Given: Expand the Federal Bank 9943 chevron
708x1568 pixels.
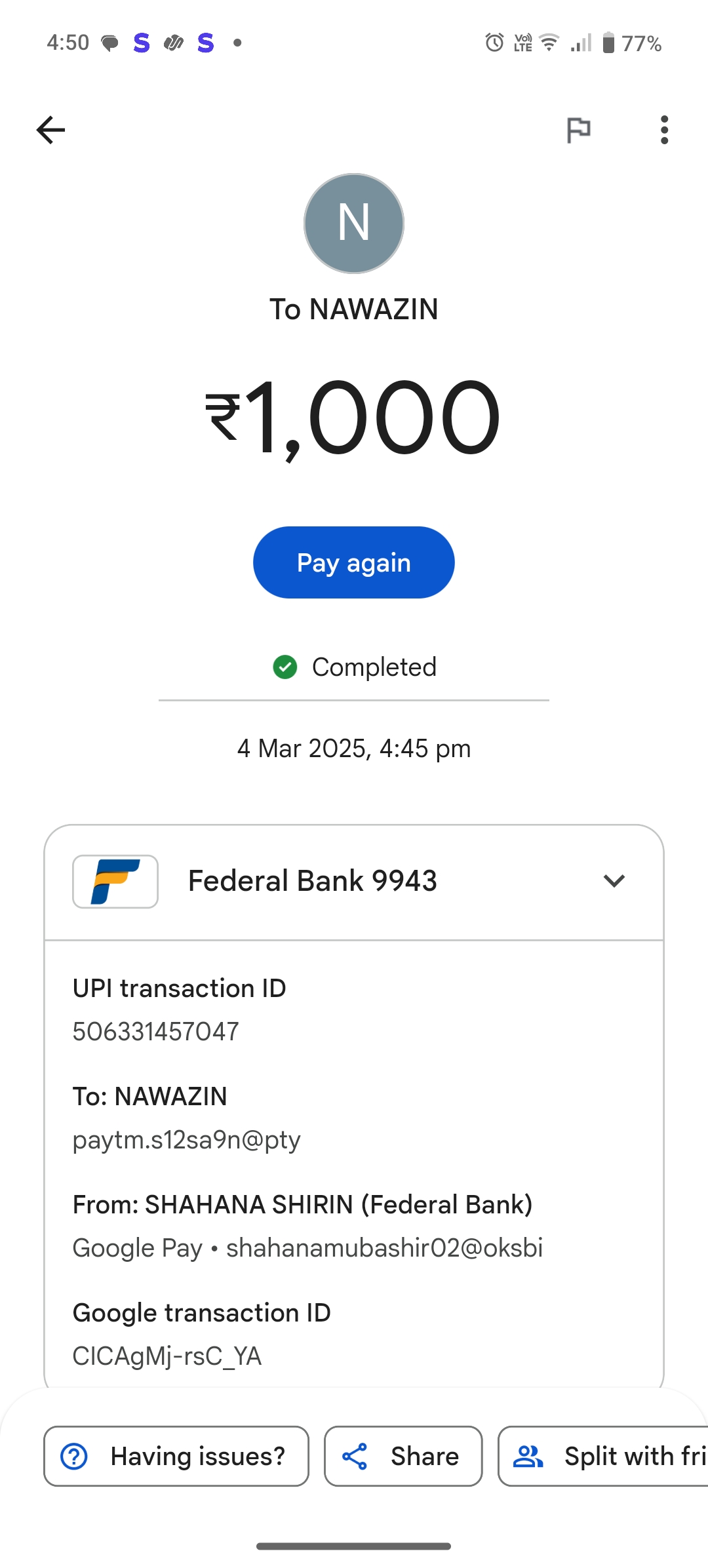Looking at the screenshot, I should point(614,881).
